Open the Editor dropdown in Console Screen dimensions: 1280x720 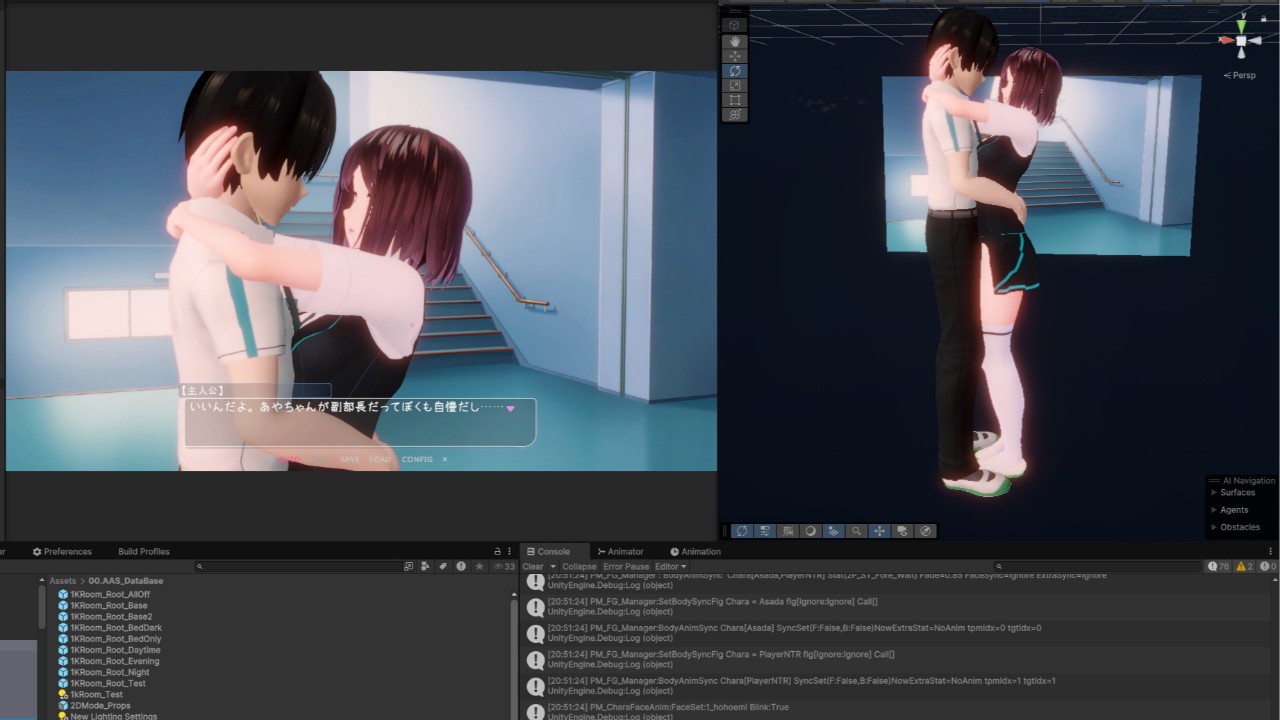click(x=670, y=567)
